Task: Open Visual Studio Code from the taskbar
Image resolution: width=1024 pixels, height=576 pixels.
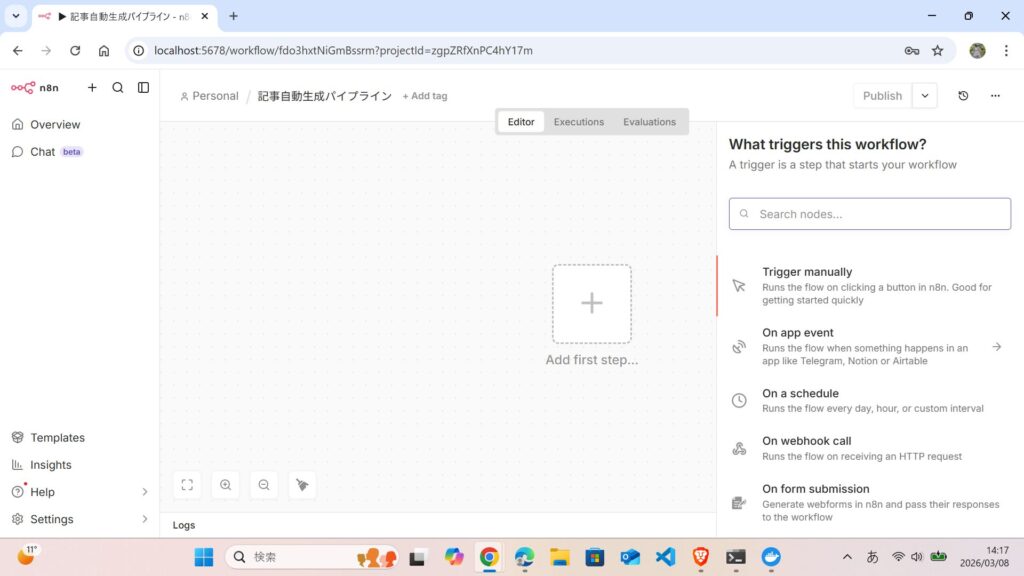Action: [x=665, y=557]
